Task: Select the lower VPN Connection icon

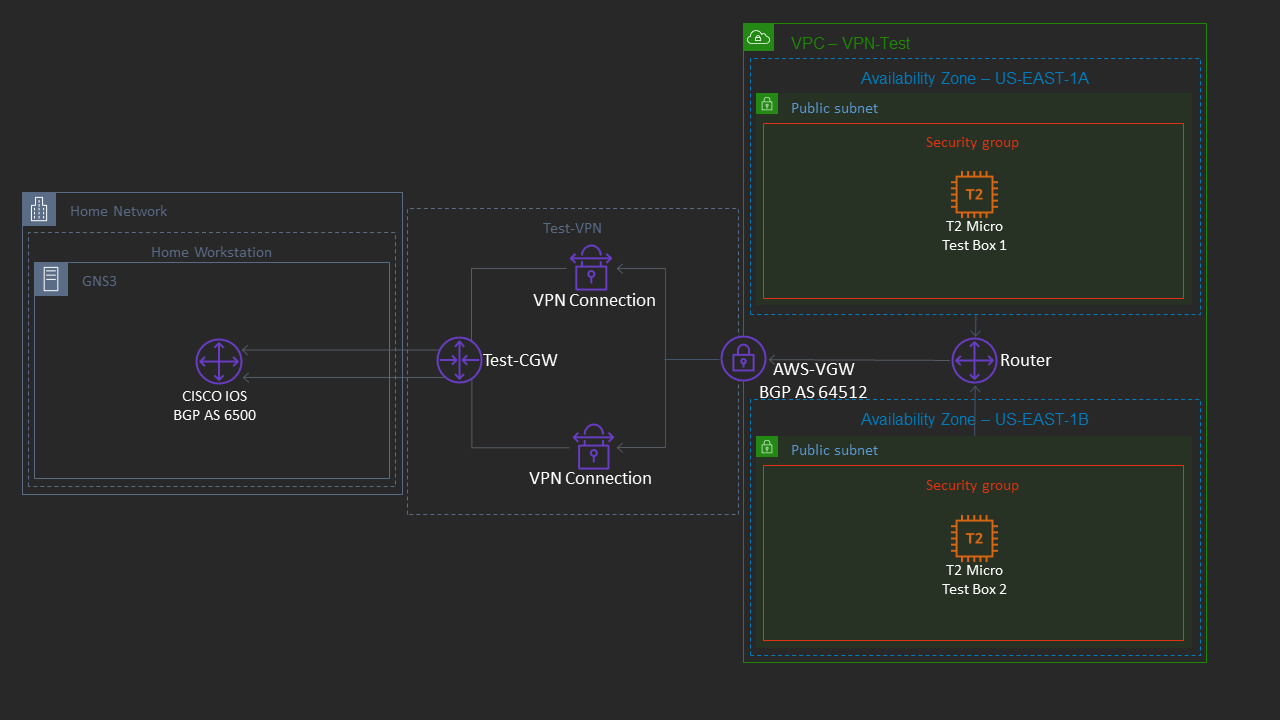Action: 592,446
